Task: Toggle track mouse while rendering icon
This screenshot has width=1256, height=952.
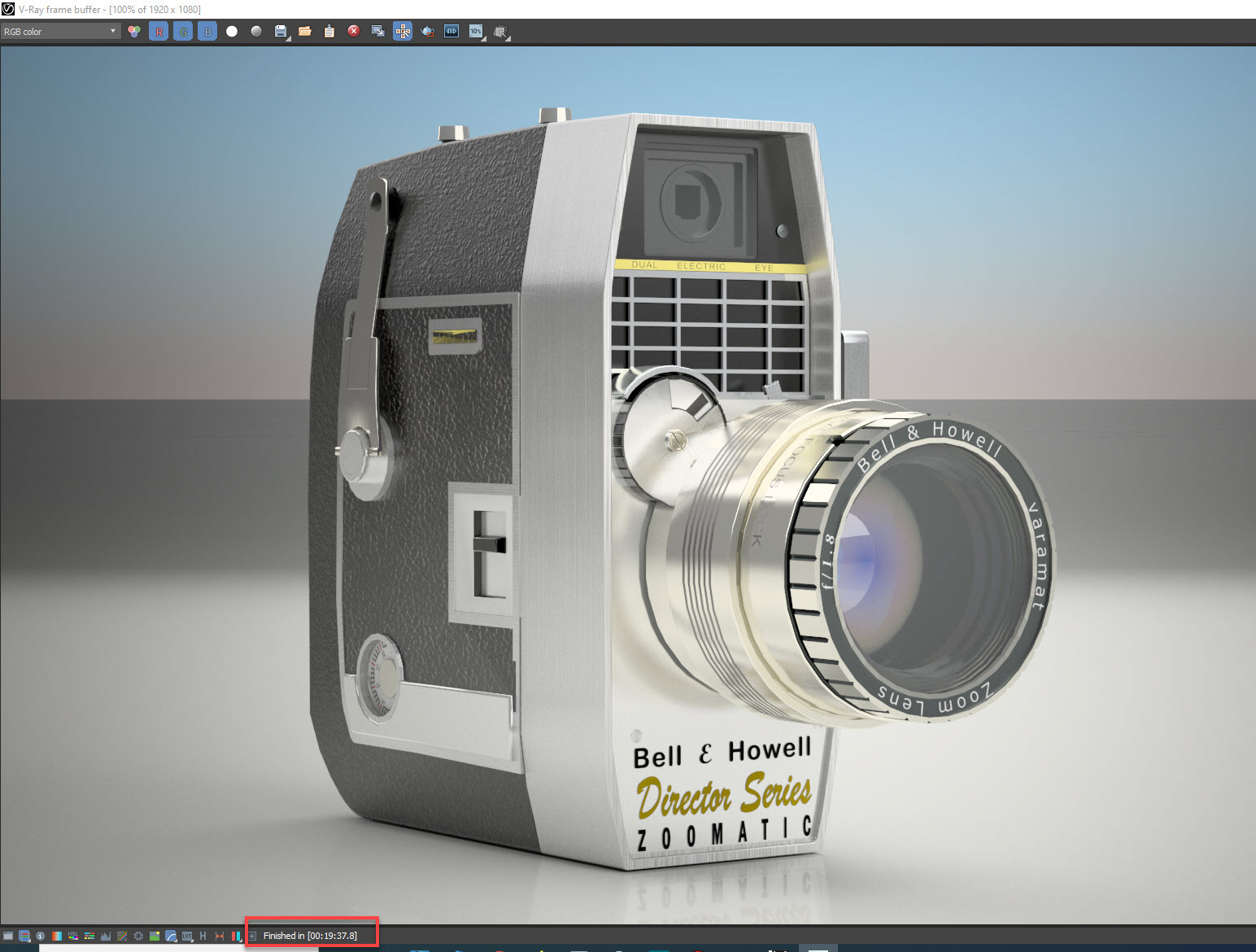Action: click(403, 31)
